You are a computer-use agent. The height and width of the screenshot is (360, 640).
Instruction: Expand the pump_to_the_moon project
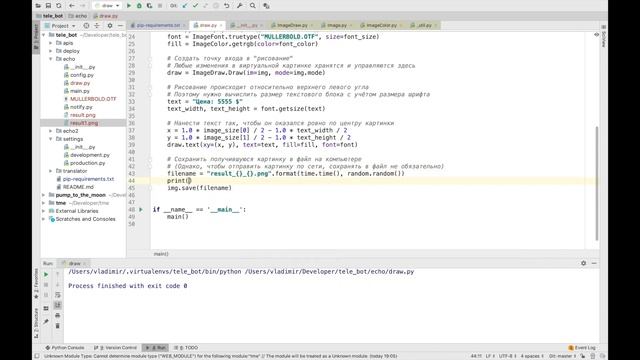click(44, 195)
